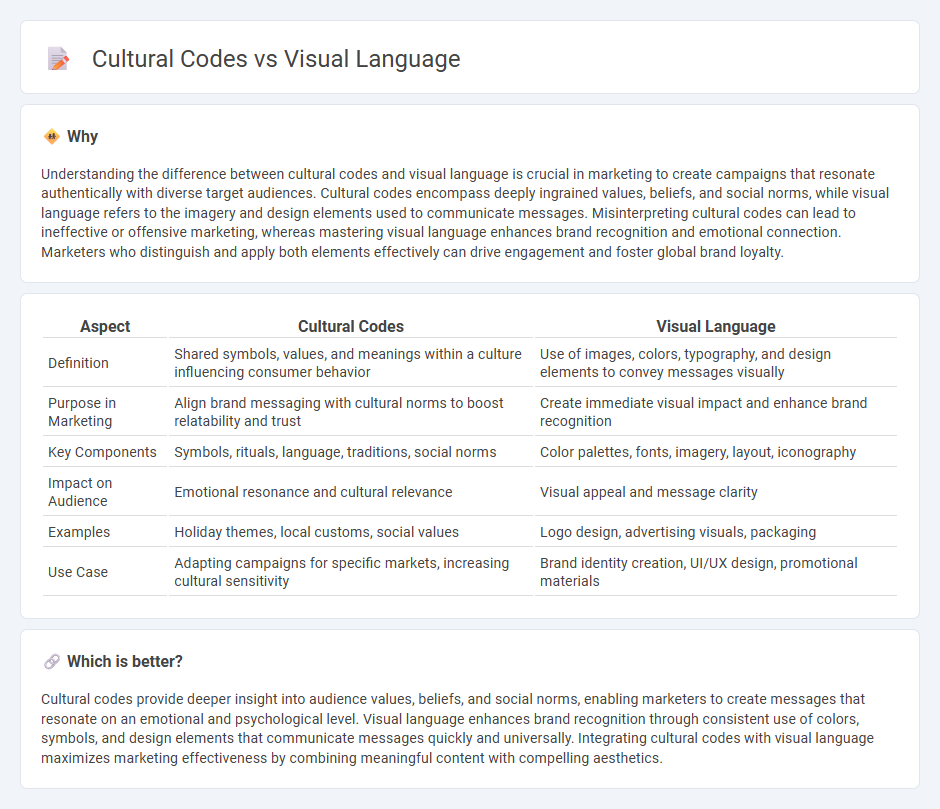Select the Use Case row label

[78, 572]
